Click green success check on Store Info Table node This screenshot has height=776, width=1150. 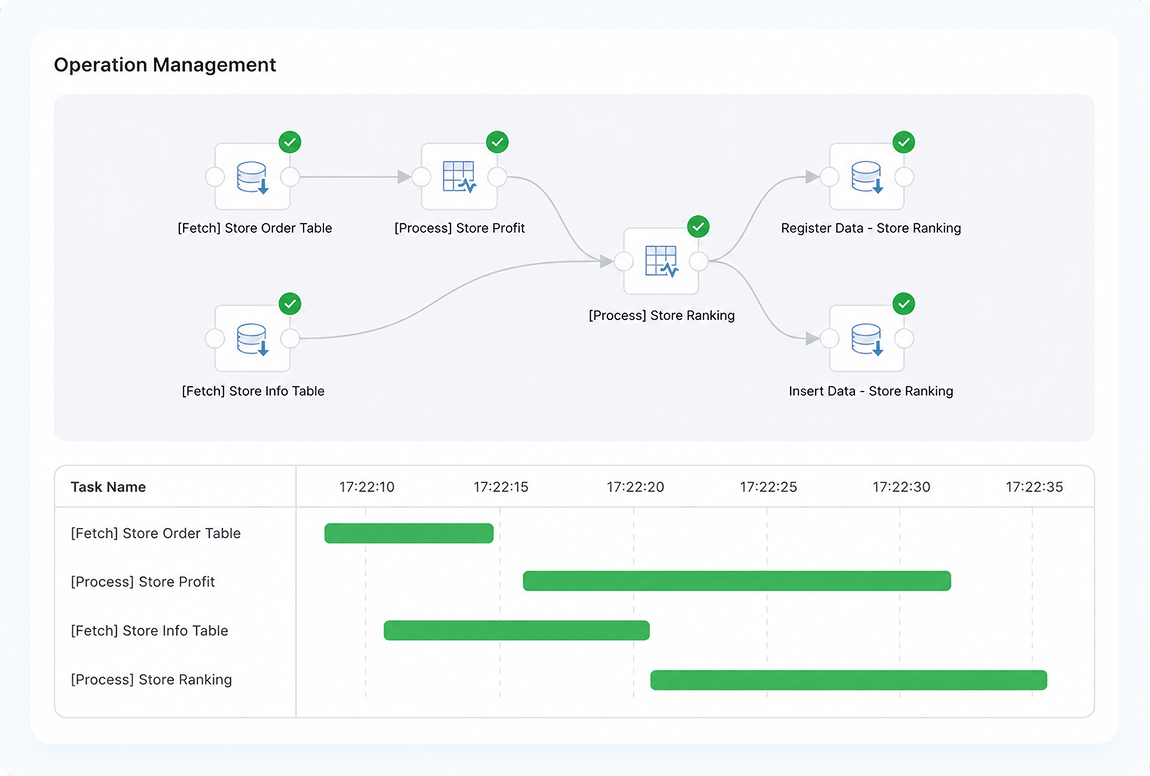(x=290, y=304)
